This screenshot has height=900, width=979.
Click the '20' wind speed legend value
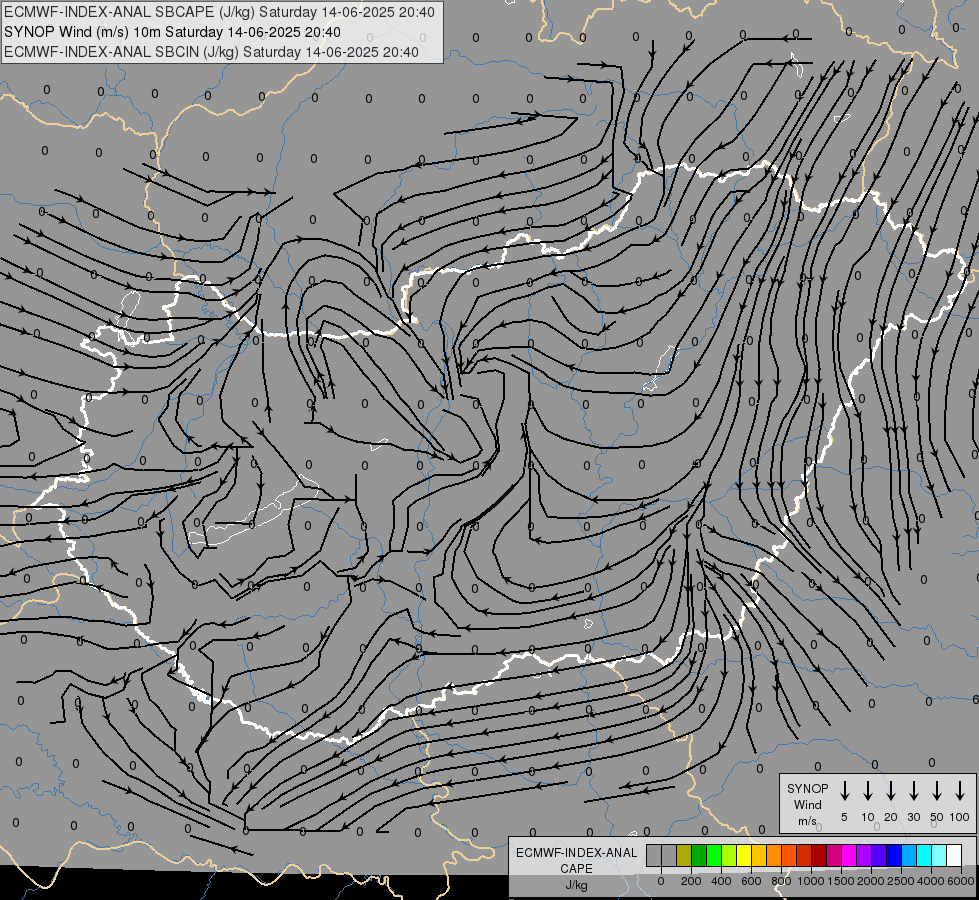[x=891, y=817]
